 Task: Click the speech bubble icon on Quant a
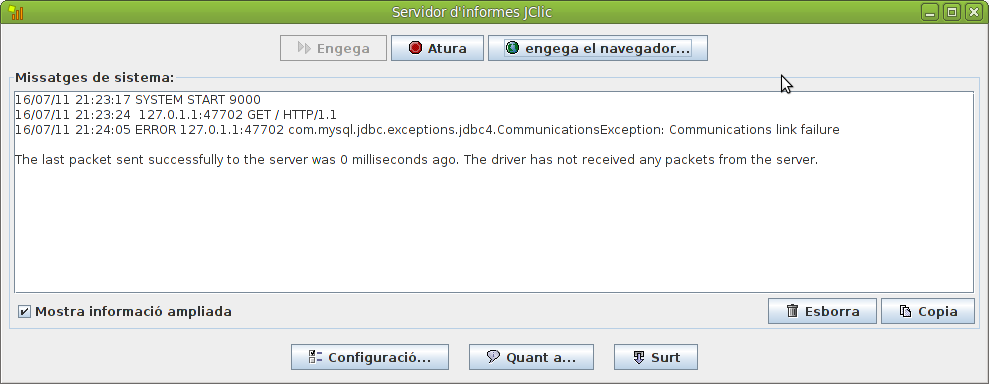(493, 357)
